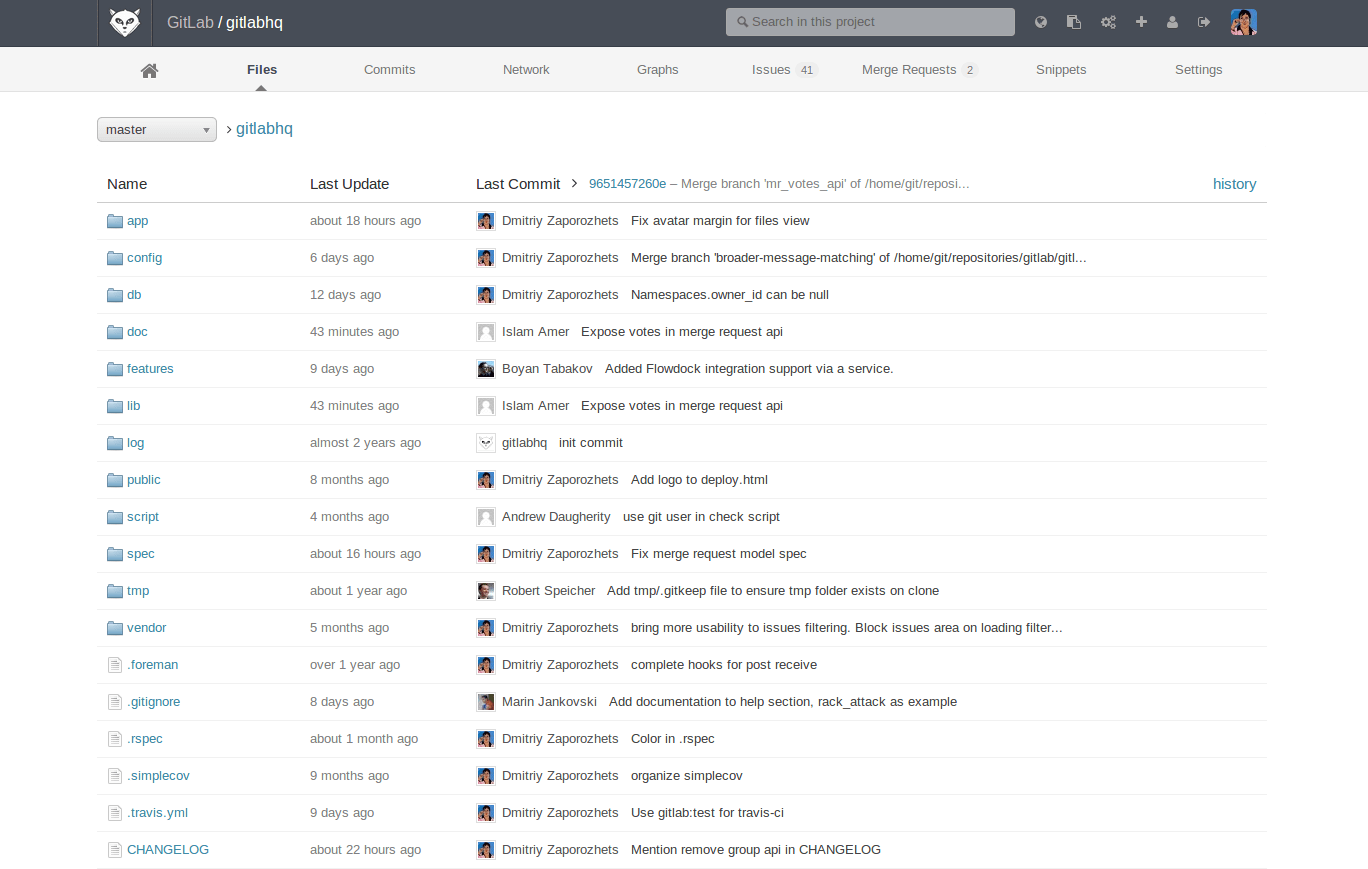Click the .foreman file icon
This screenshot has height=869, width=1368.
(114, 665)
